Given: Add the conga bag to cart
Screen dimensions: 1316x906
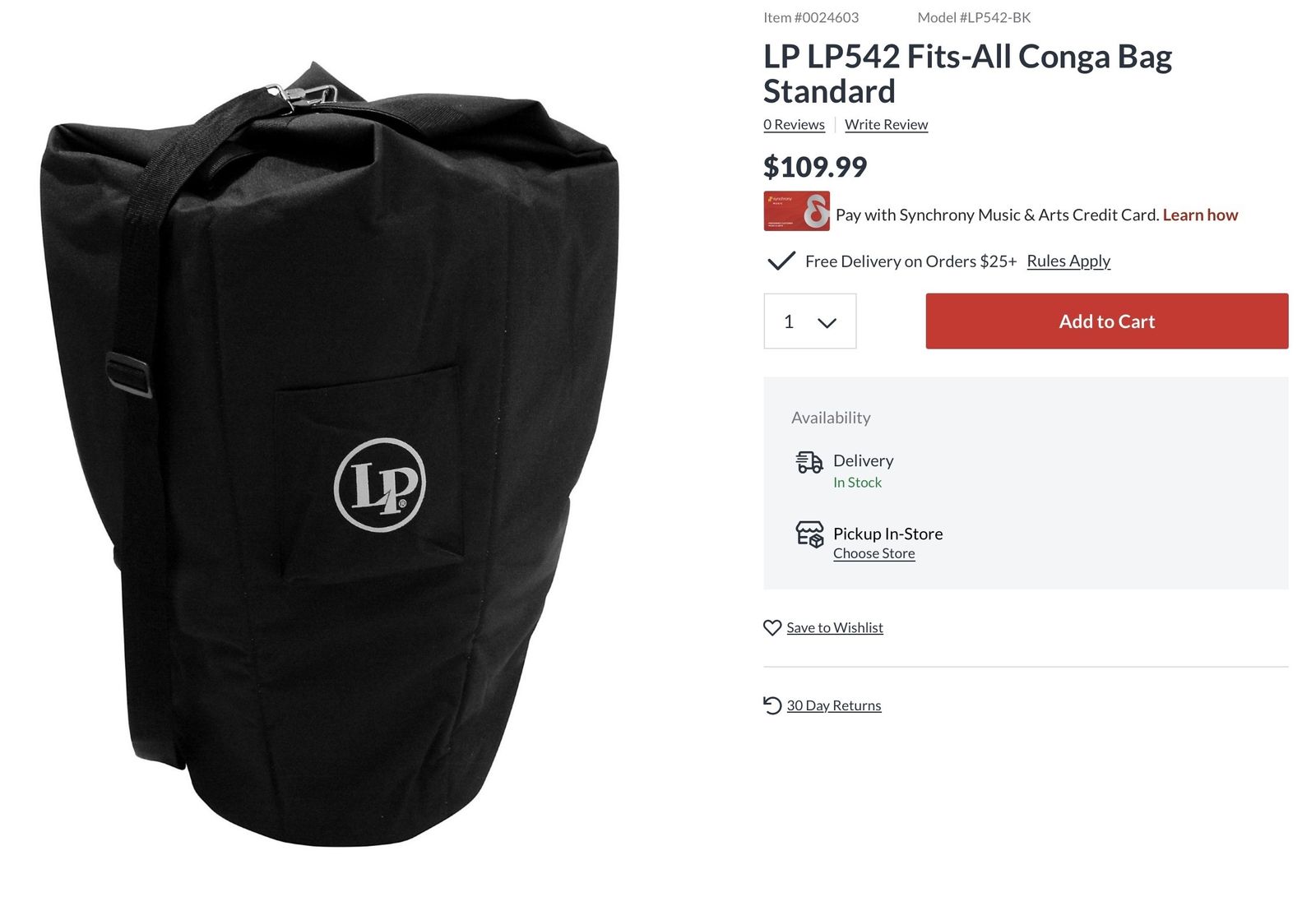Looking at the screenshot, I should tap(1106, 321).
